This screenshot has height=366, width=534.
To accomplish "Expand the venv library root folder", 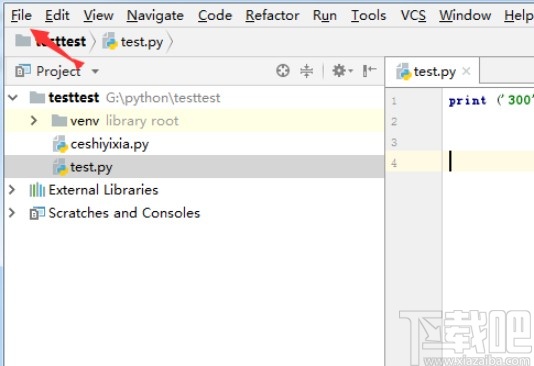I will click(x=33, y=121).
